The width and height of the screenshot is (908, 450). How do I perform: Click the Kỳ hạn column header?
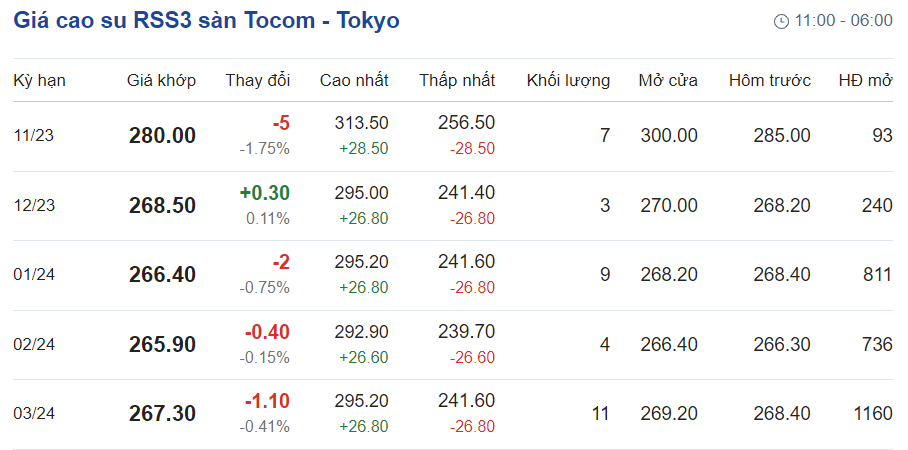[x=39, y=80]
